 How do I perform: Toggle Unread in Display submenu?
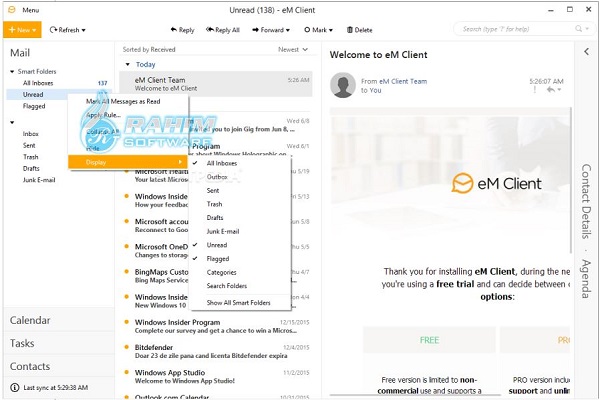(241, 245)
